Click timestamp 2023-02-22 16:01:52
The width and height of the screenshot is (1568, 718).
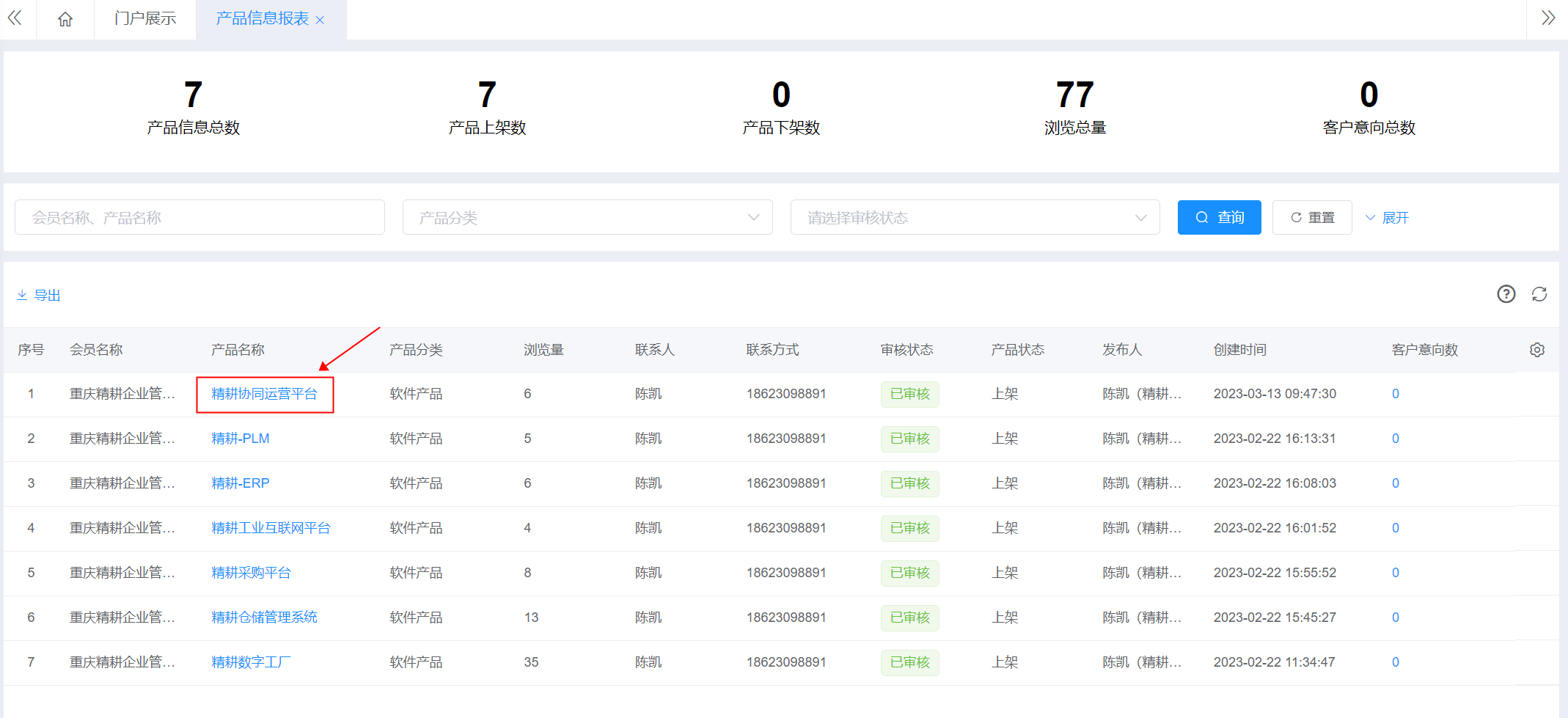(1275, 528)
